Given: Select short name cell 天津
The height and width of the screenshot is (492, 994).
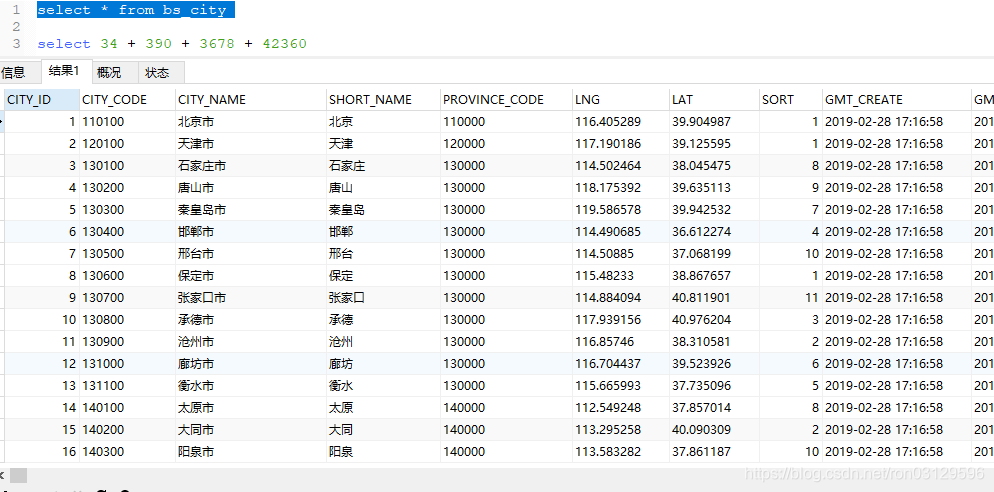Looking at the screenshot, I should pos(383,144).
